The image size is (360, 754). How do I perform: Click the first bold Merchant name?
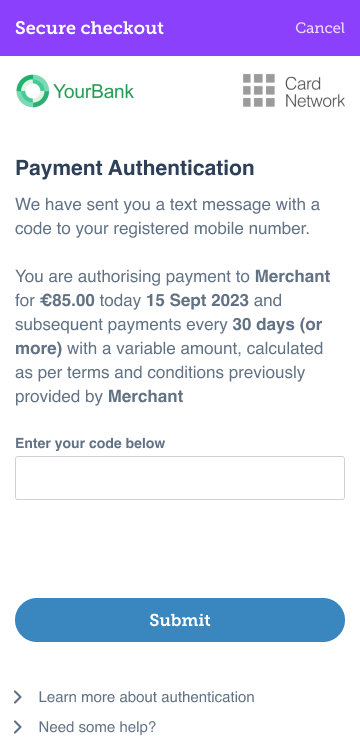tap(293, 276)
